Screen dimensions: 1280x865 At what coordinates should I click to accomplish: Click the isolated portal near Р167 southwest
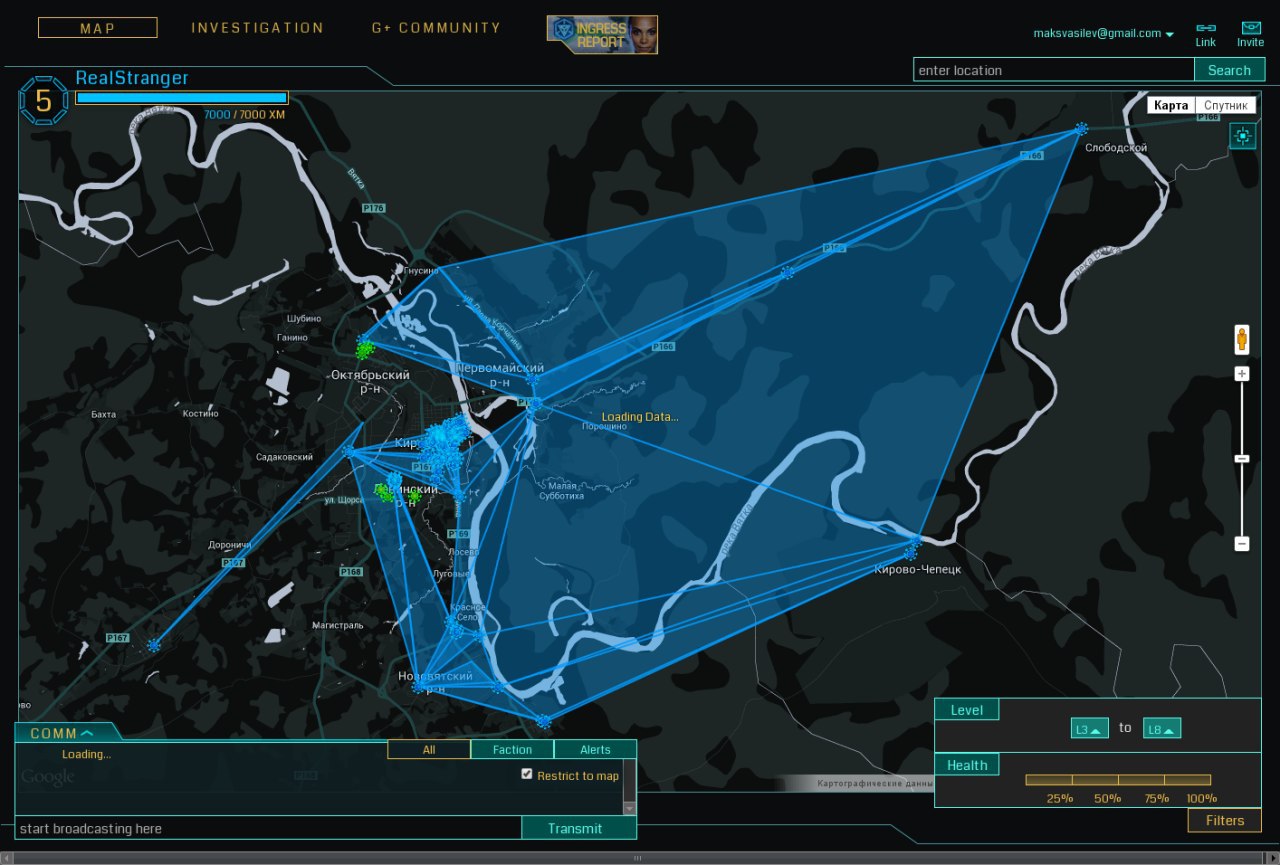tap(153, 646)
